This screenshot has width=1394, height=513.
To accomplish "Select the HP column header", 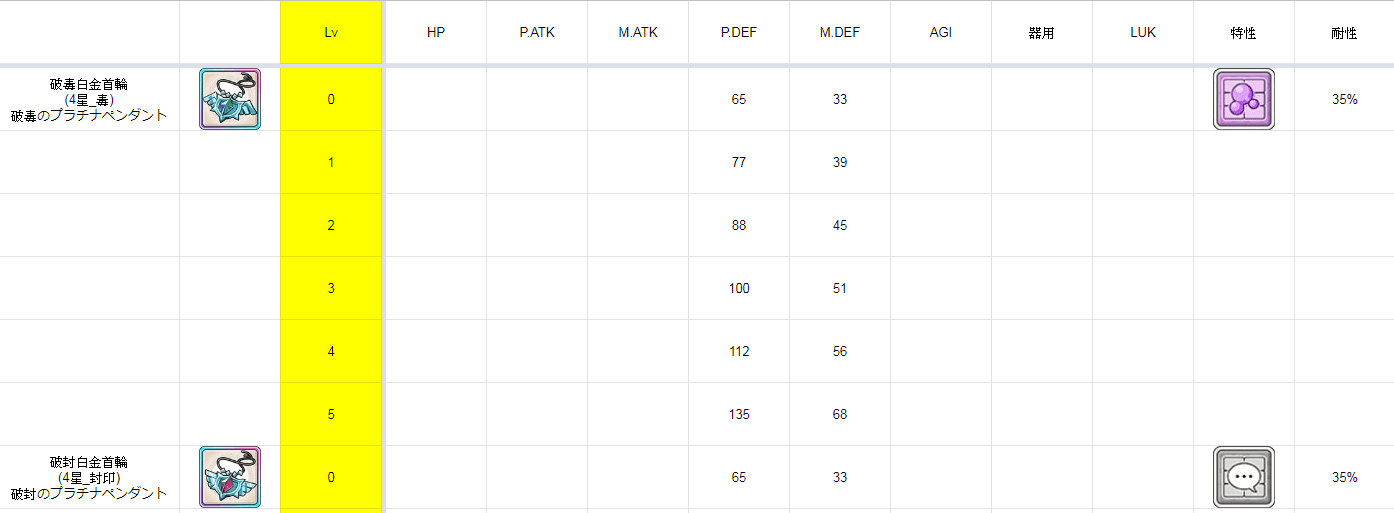I will [436, 32].
